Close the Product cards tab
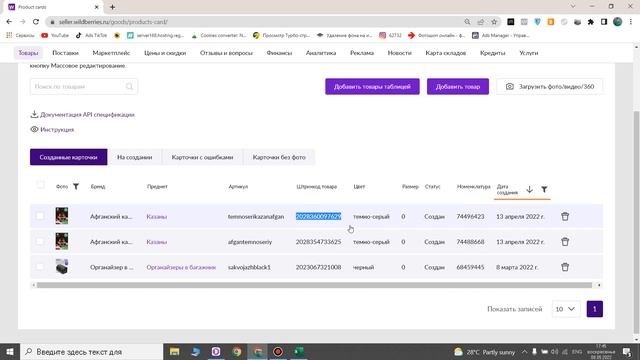The image size is (640, 360). click(97, 7)
